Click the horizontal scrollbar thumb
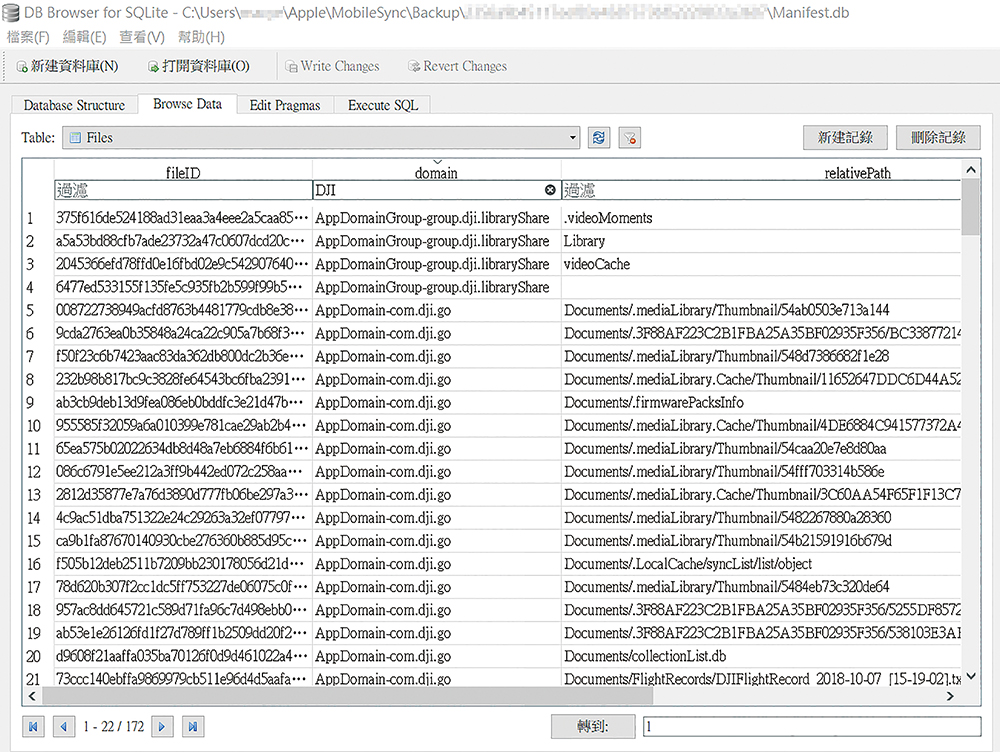The width and height of the screenshot is (1000, 752). click(348, 696)
